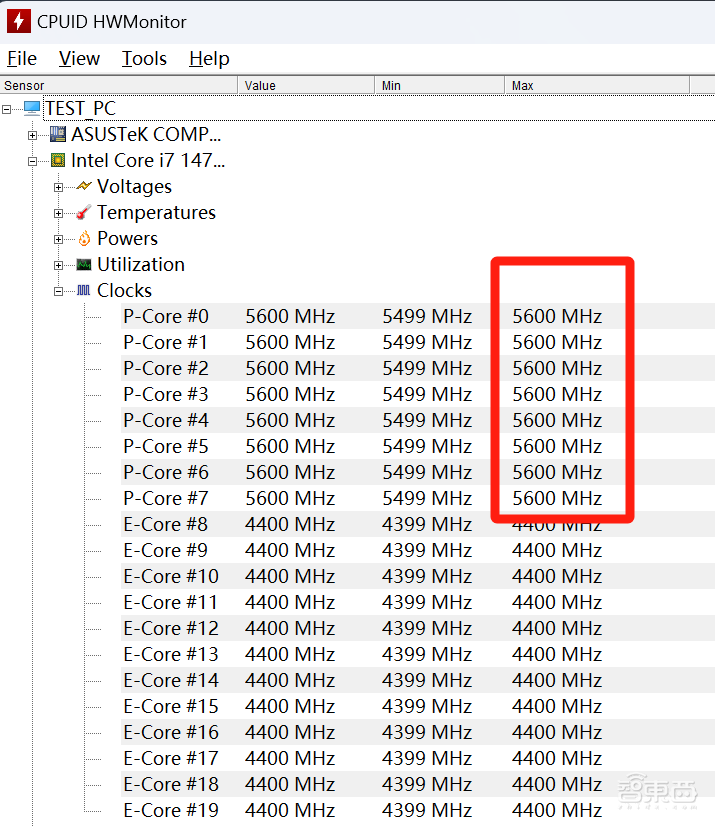Click the Voltages lightning icon
Image resolution: width=715 pixels, height=826 pixels.
(x=84, y=186)
